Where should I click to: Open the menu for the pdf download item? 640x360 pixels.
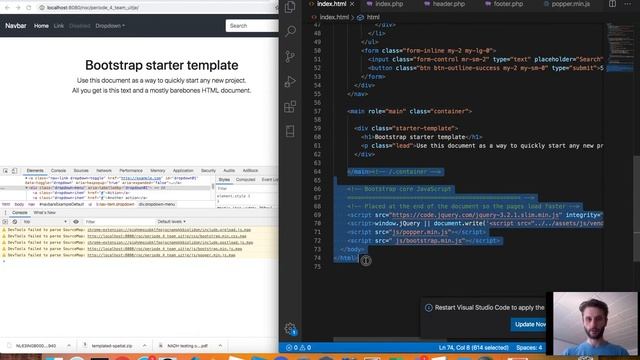220,346
